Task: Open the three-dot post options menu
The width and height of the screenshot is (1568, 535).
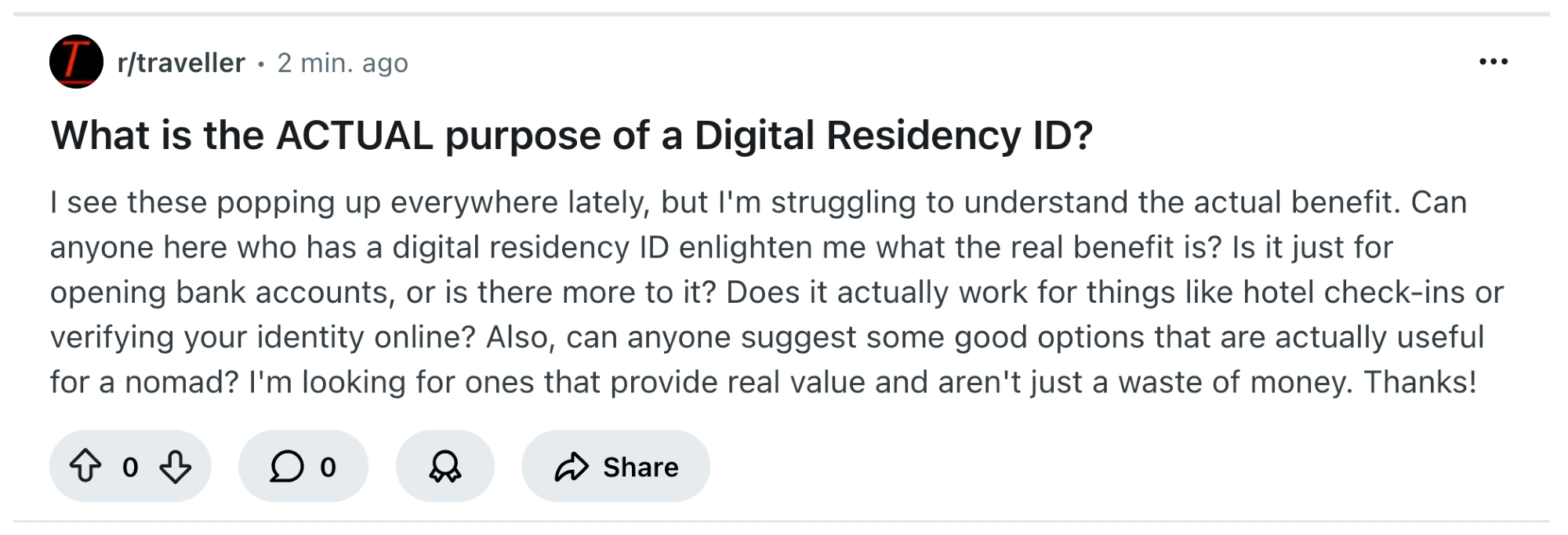Action: tap(1493, 61)
